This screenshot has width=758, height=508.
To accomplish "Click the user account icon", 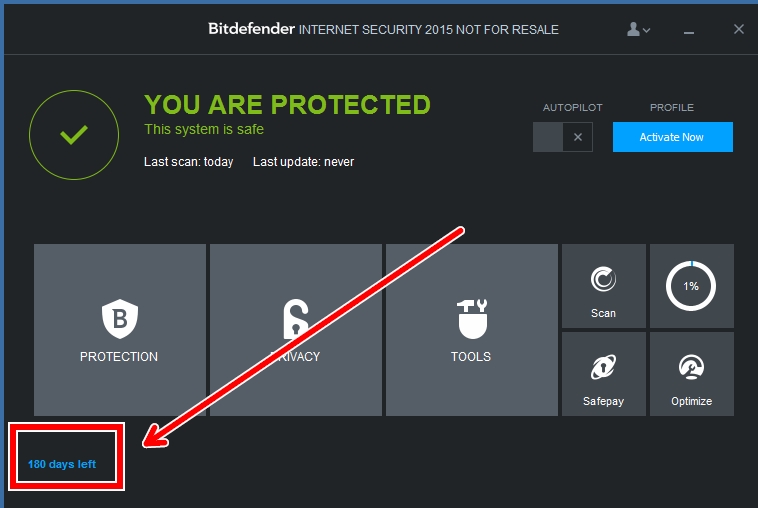I will 633,29.
